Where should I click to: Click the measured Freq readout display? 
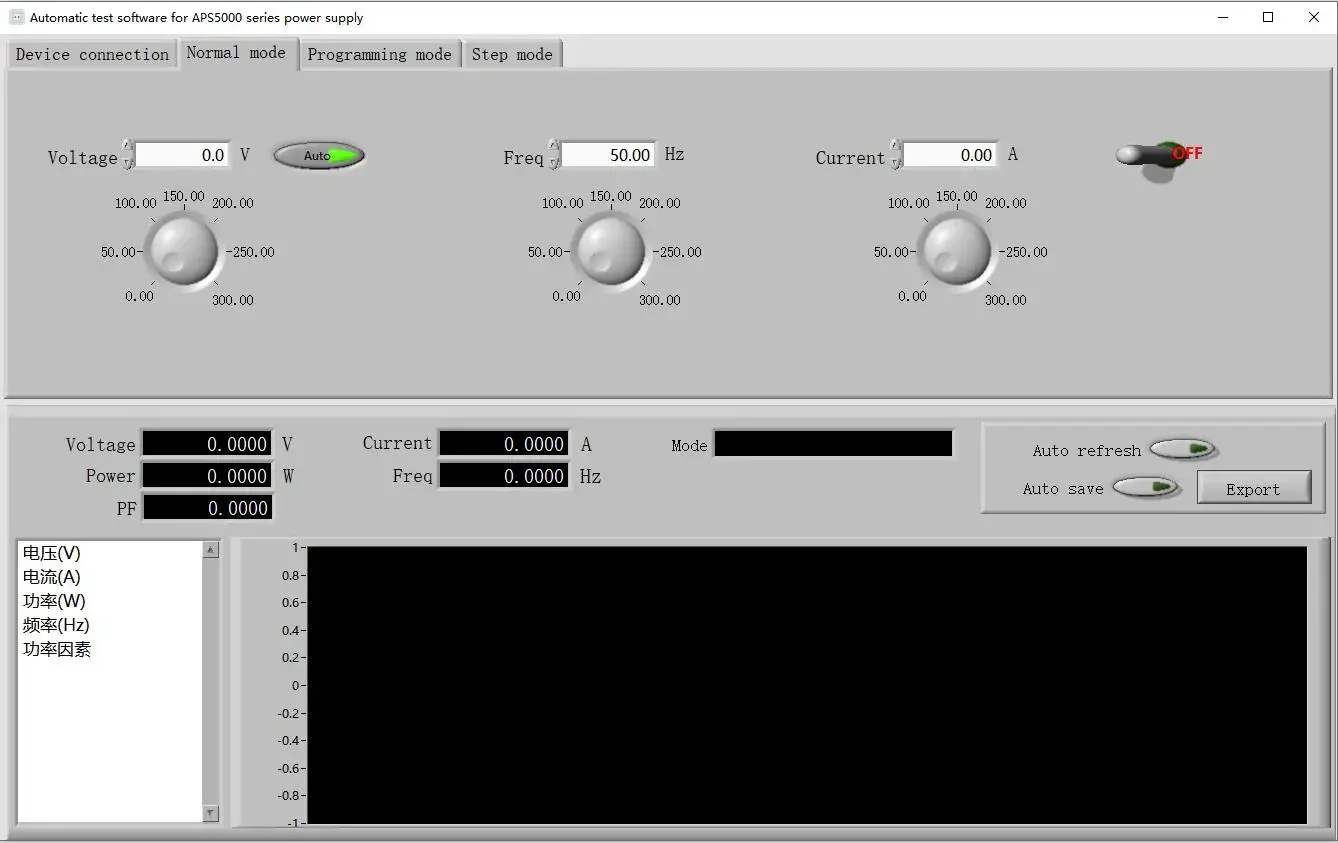click(x=504, y=476)
